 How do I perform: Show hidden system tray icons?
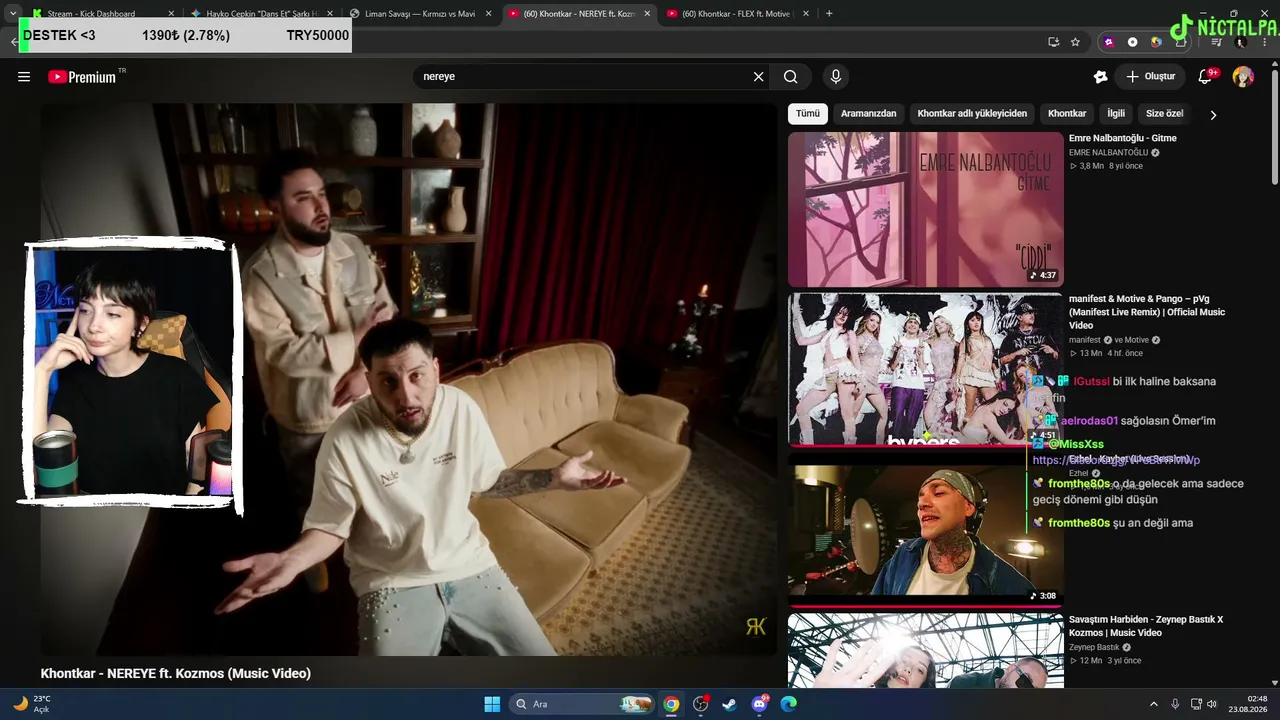pyautogui.click(x=1153, y=704)
